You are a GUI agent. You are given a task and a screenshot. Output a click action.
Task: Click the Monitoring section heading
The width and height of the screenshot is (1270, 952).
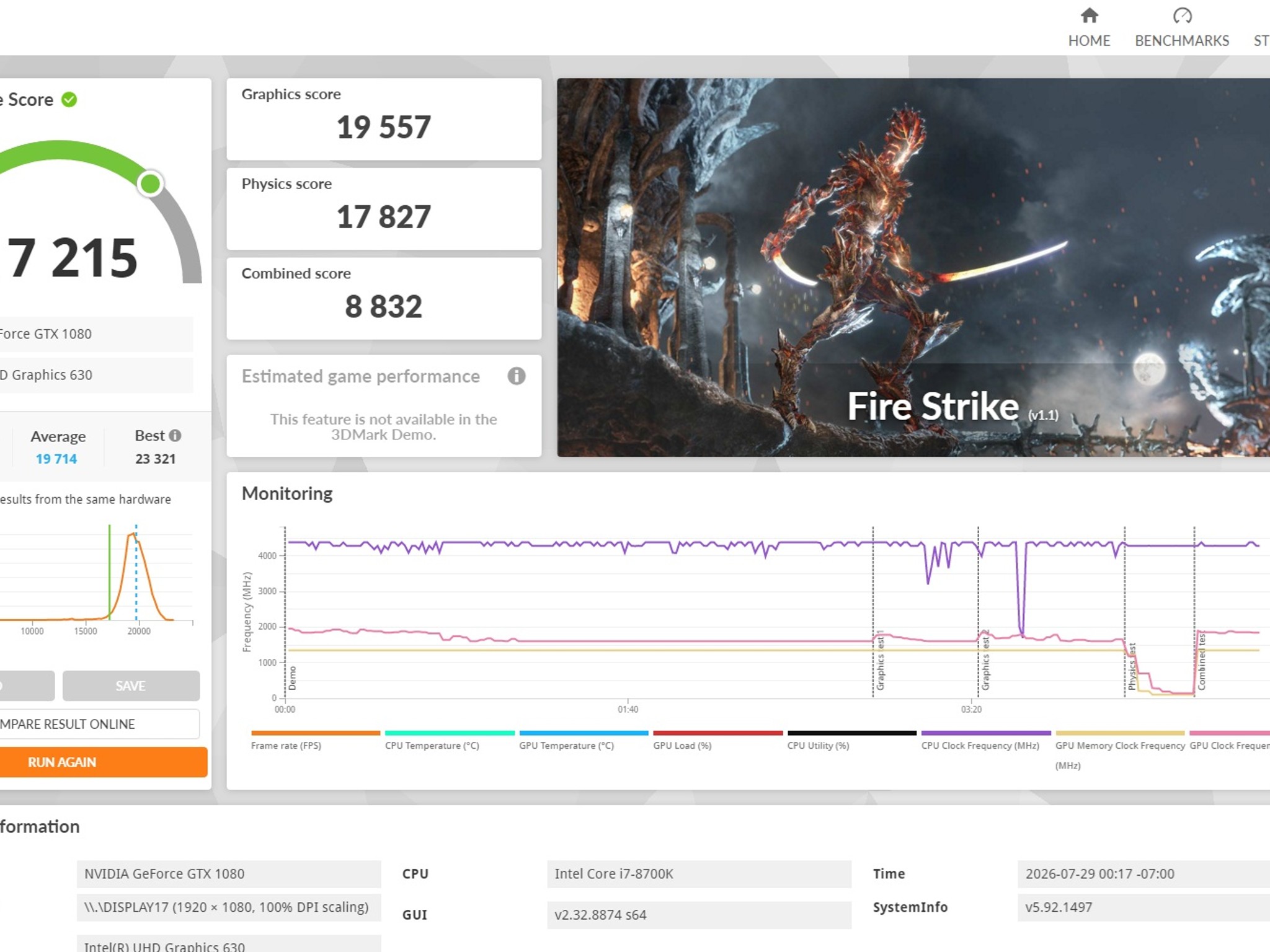click(x=287, y=493)
